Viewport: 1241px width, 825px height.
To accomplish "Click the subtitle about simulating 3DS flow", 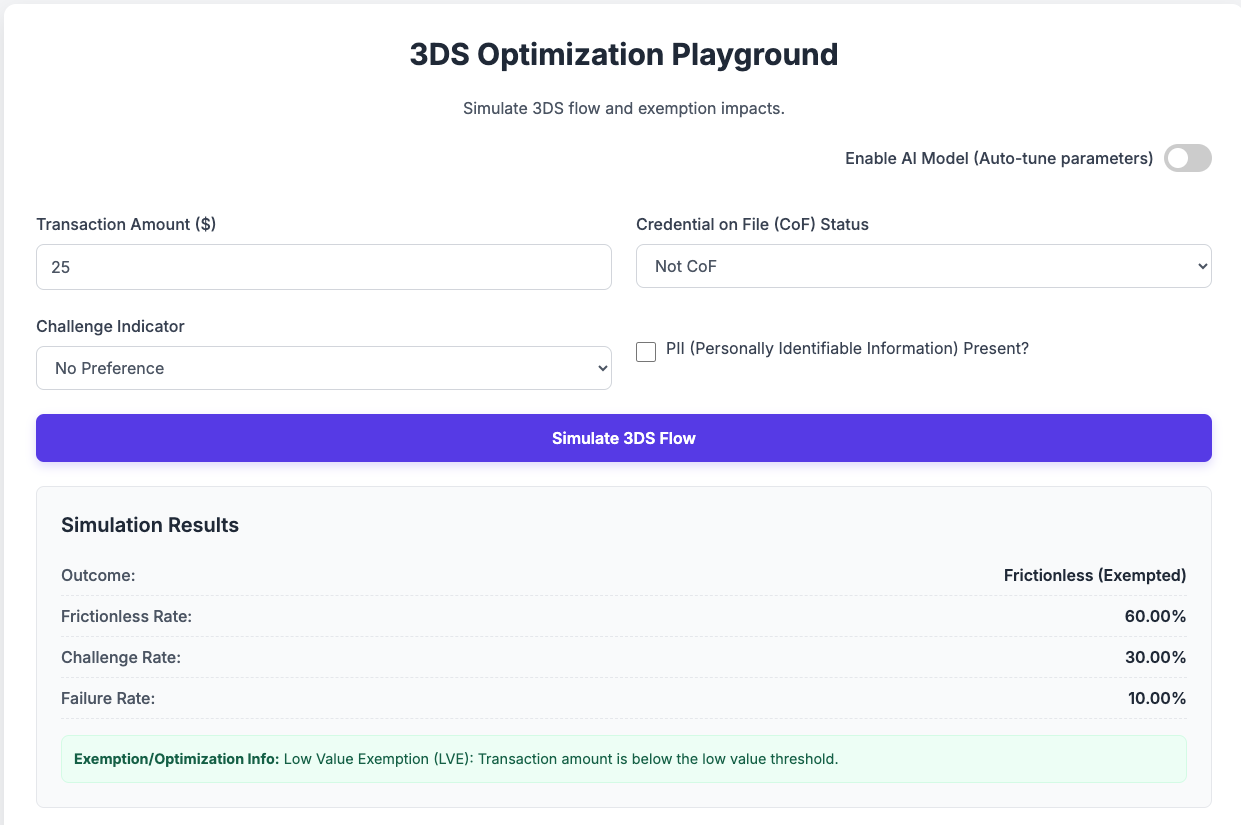I will coord(623,108).
